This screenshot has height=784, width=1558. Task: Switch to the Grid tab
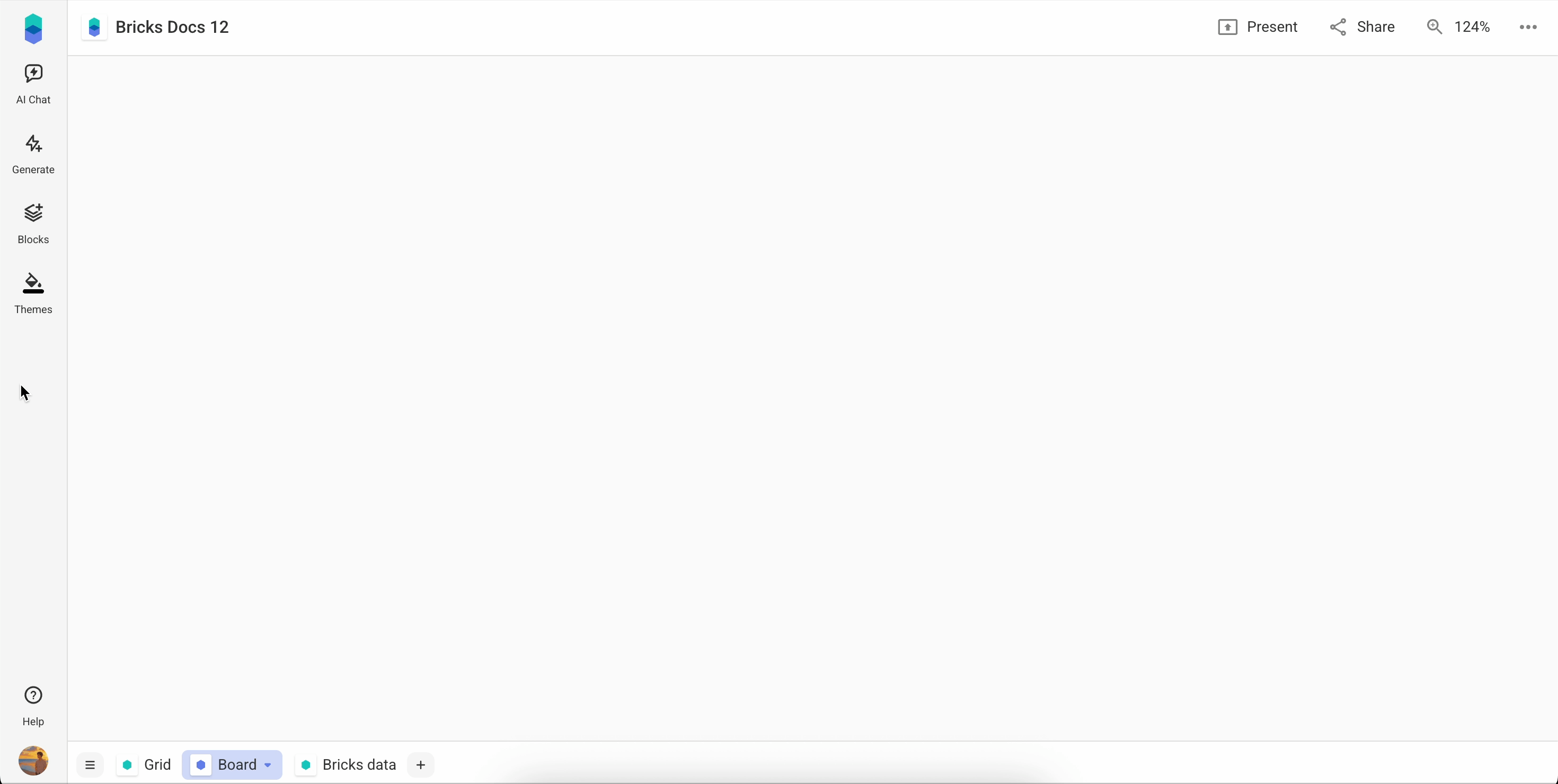[x=146, y=764]
